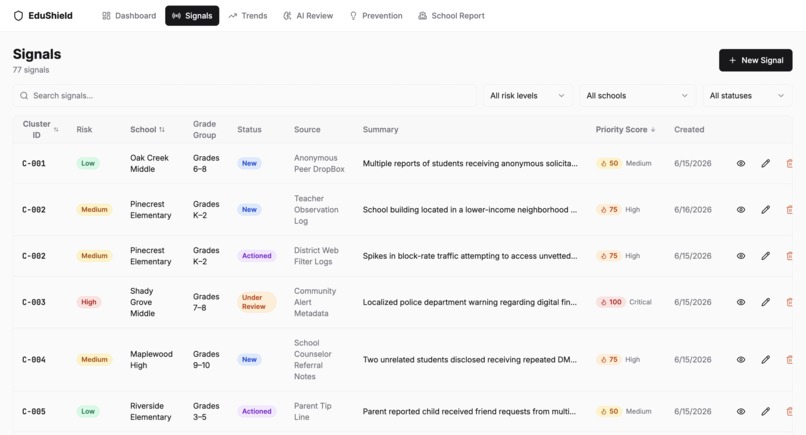View the Teacher Observation Log signal
The image size is (806, 435).
coord(741,210)
